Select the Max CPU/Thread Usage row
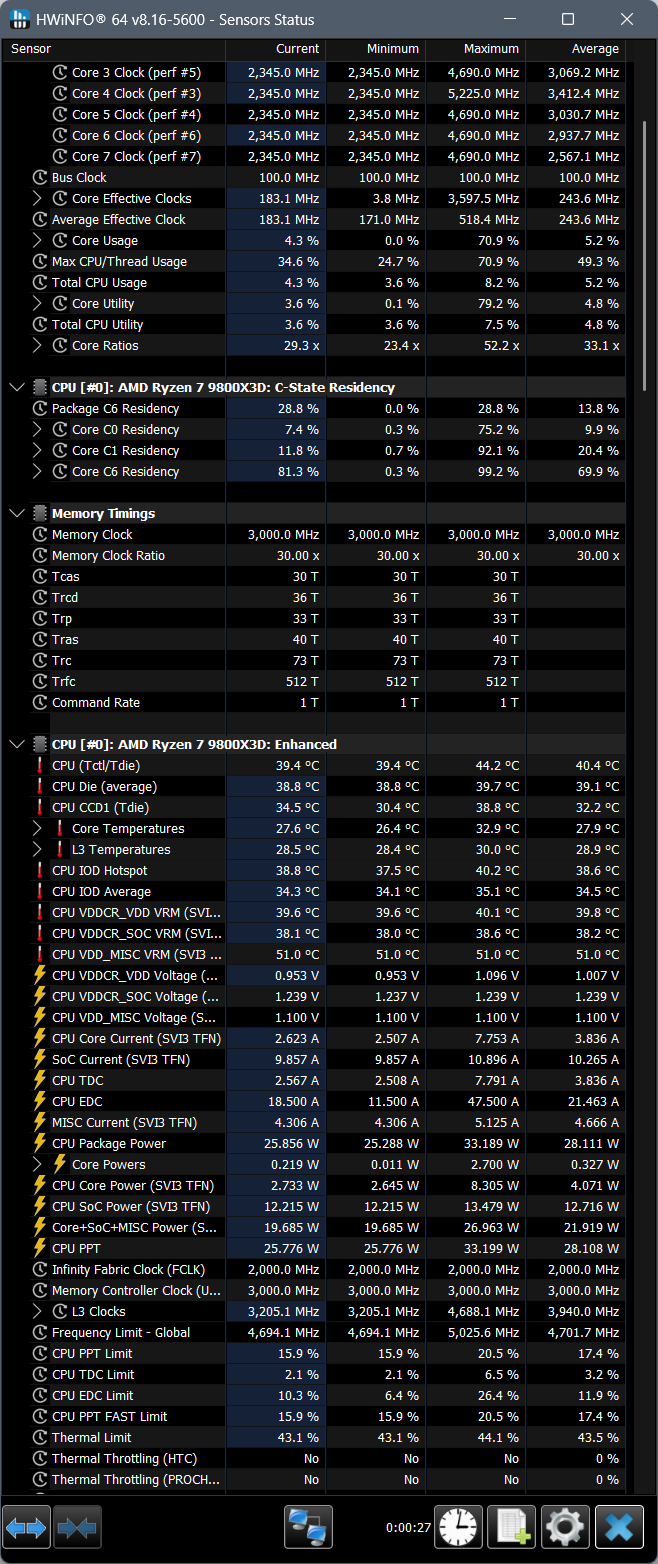Viewport: 658px width, 1564px height. [314, 261]
